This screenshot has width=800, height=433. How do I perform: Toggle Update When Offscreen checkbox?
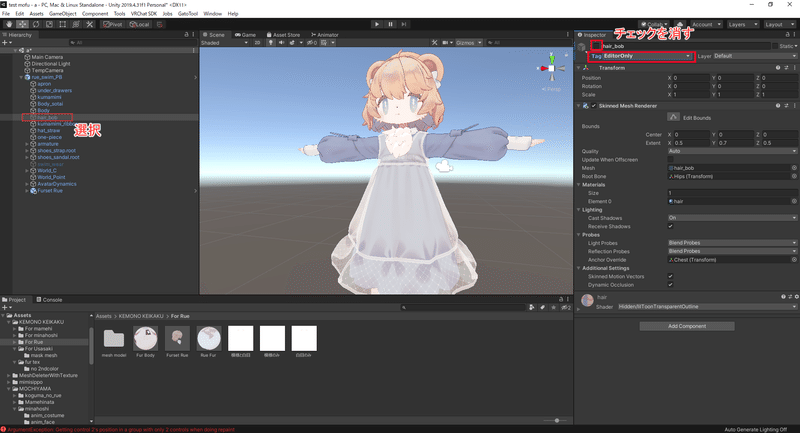click(x=670, y=160)
